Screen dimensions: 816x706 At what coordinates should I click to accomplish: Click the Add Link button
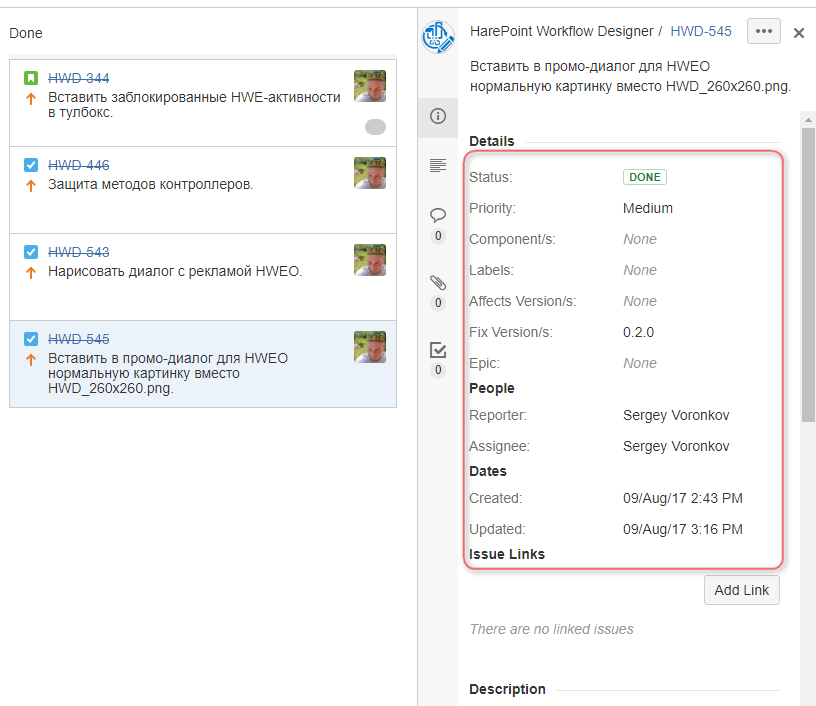point(742,590)
